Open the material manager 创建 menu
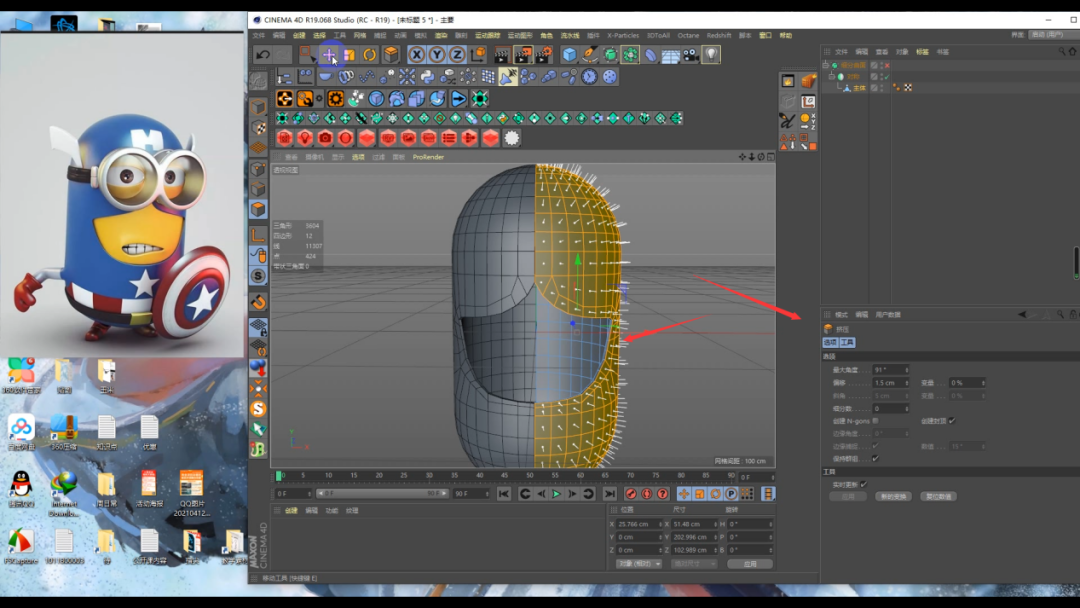 click(x=291, y=511)
